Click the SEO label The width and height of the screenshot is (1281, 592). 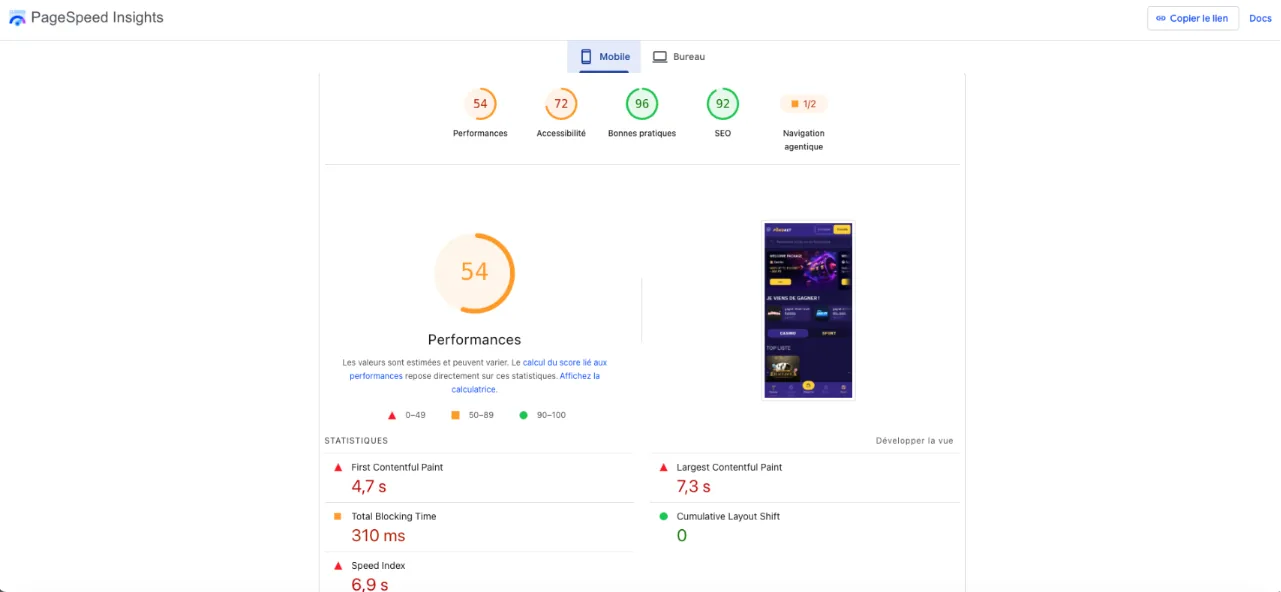tap(723, 133)
